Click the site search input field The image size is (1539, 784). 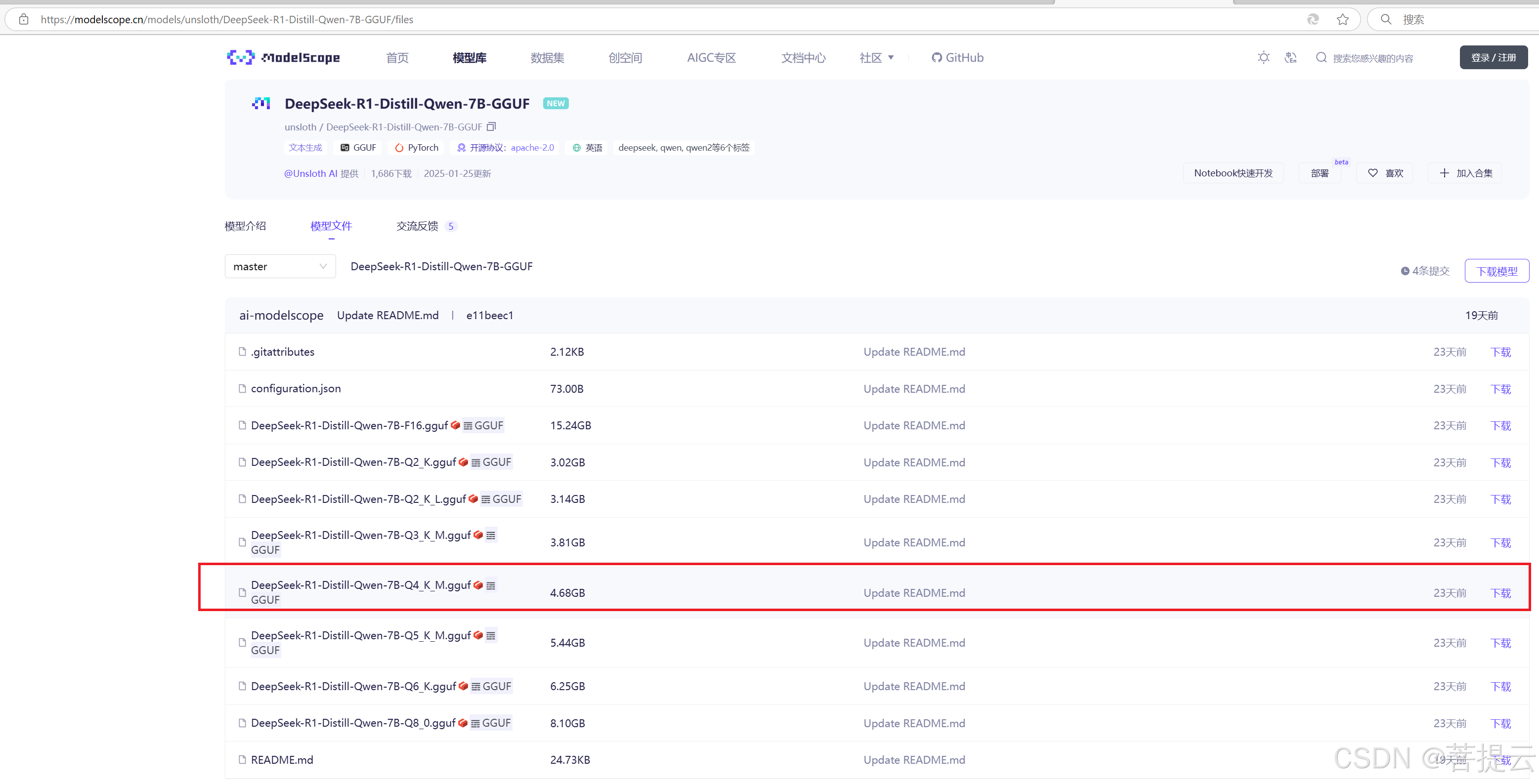pos(1373,58)
